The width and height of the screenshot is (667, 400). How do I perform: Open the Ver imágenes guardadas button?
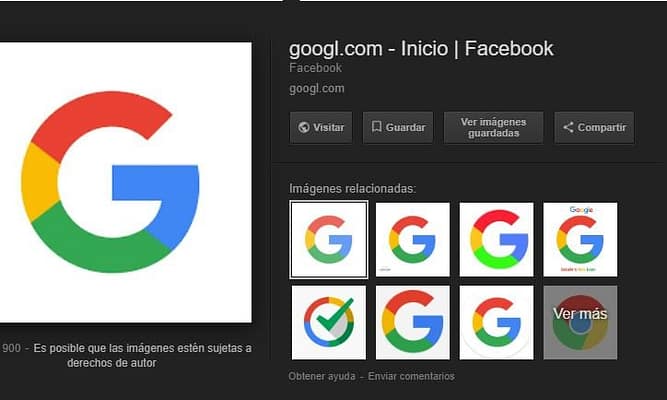[493, 128]
